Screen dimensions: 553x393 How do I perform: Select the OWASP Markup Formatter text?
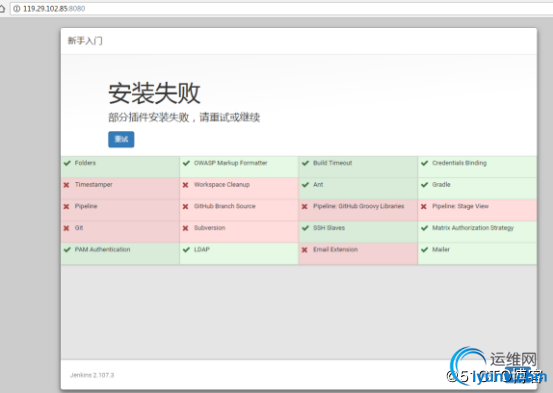(x=231, y=163)
